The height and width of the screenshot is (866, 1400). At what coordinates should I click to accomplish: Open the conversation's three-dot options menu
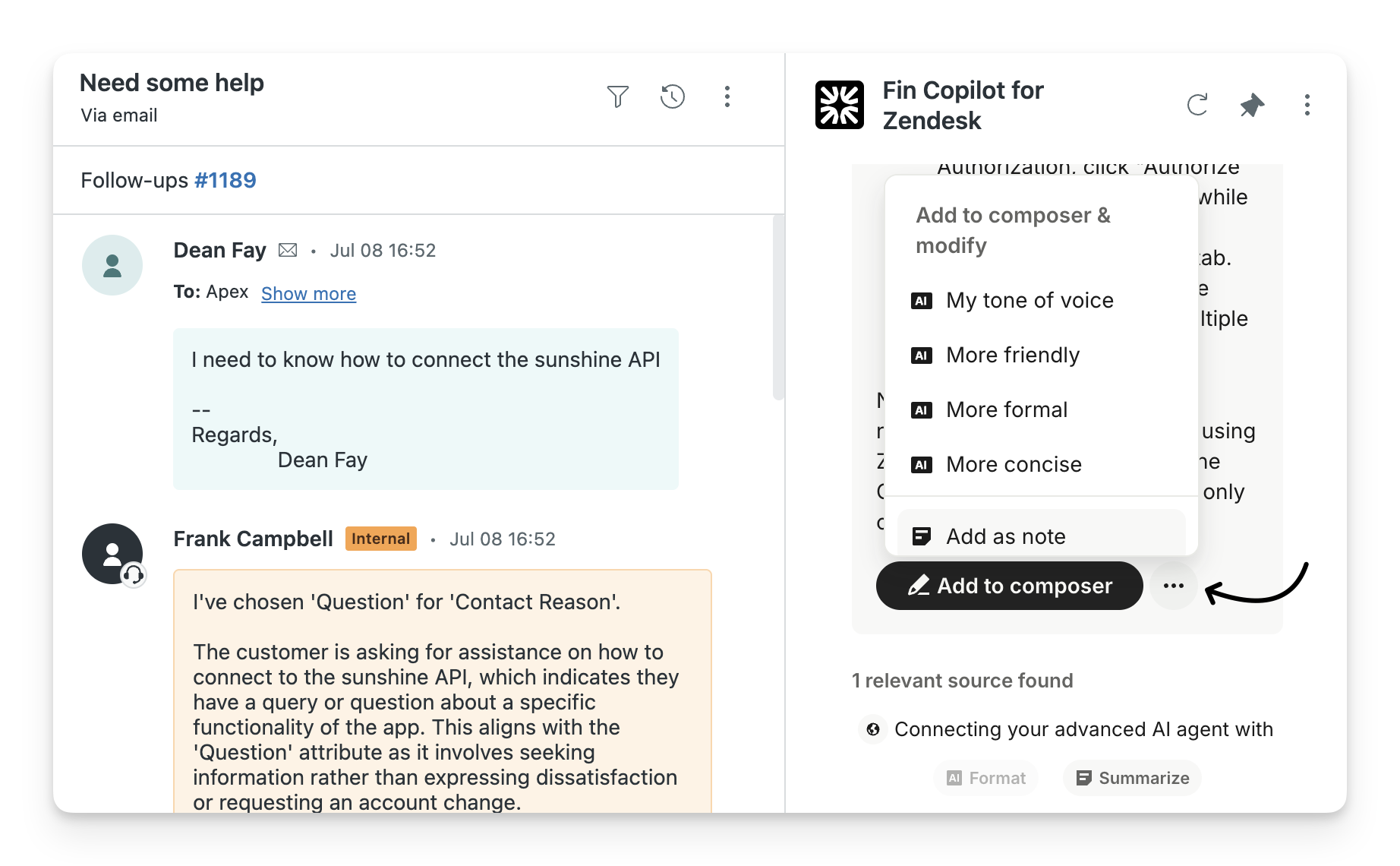tap(727, 96)
